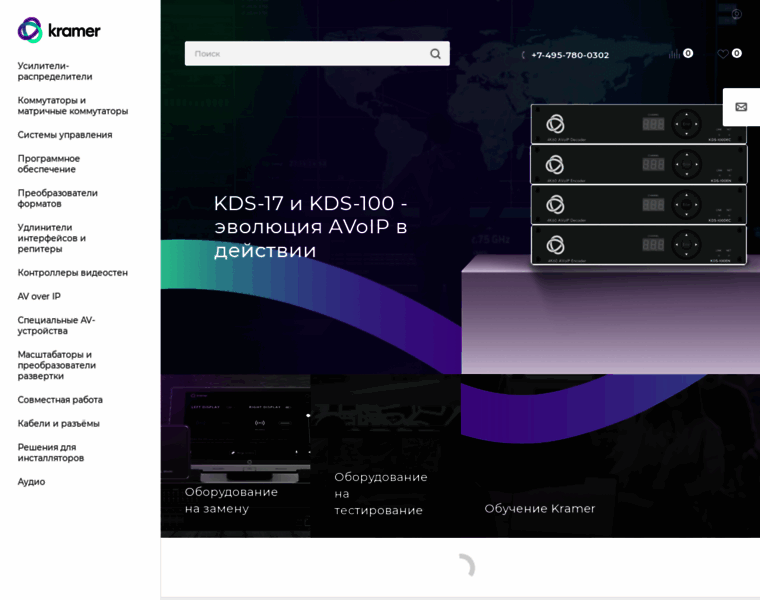The height and width of the screenshot is (600, 760).
Task: Open Решения для инсталляторов category
Action: 51,452
